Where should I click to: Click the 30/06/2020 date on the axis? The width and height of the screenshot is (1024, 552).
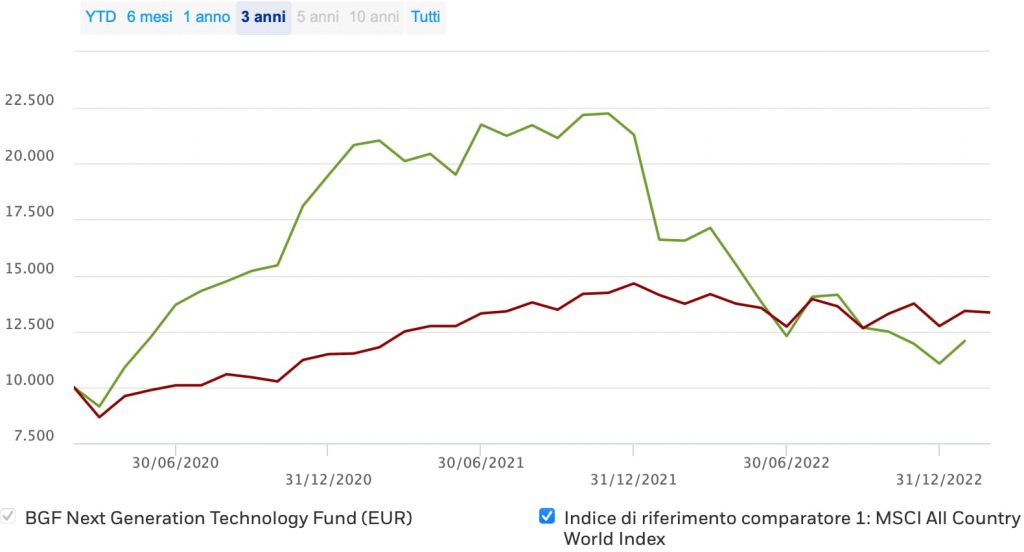tap(175, 462)
